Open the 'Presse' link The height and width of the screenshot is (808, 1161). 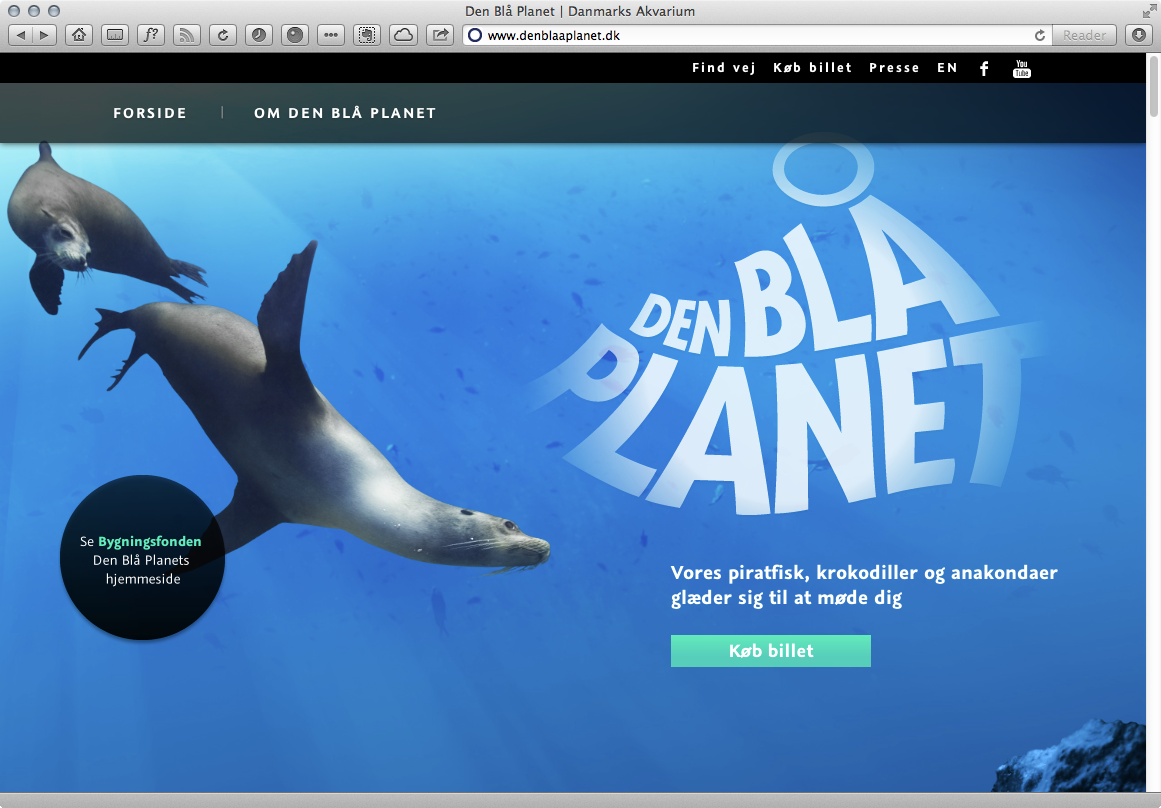[x=894, y=68]
